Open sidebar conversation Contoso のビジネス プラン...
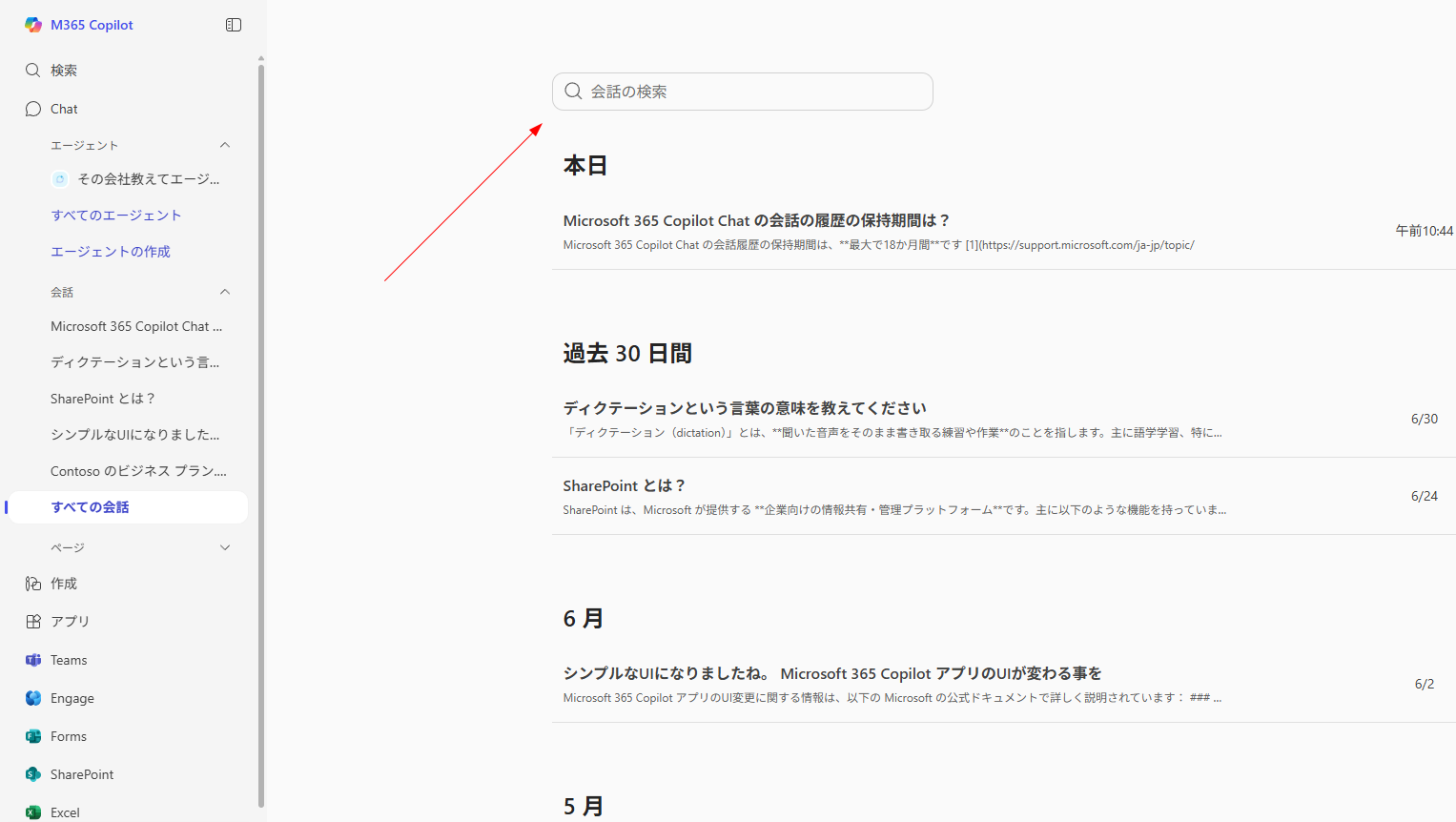 [138, 471]
